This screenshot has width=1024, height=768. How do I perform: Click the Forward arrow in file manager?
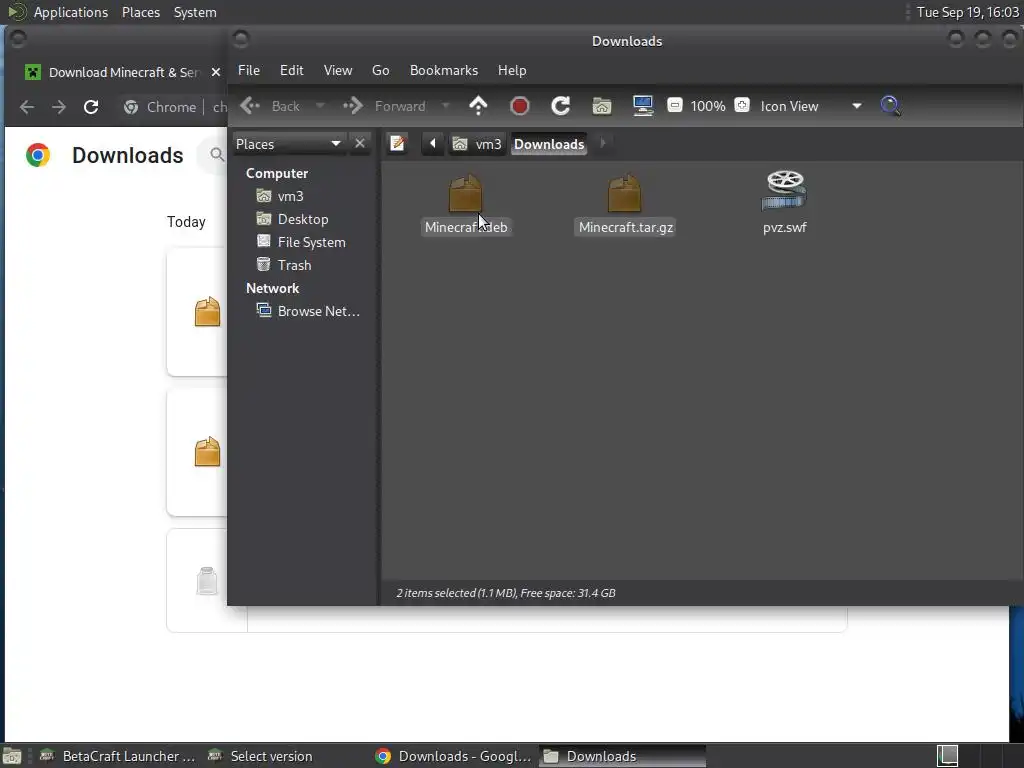point(353,106)
